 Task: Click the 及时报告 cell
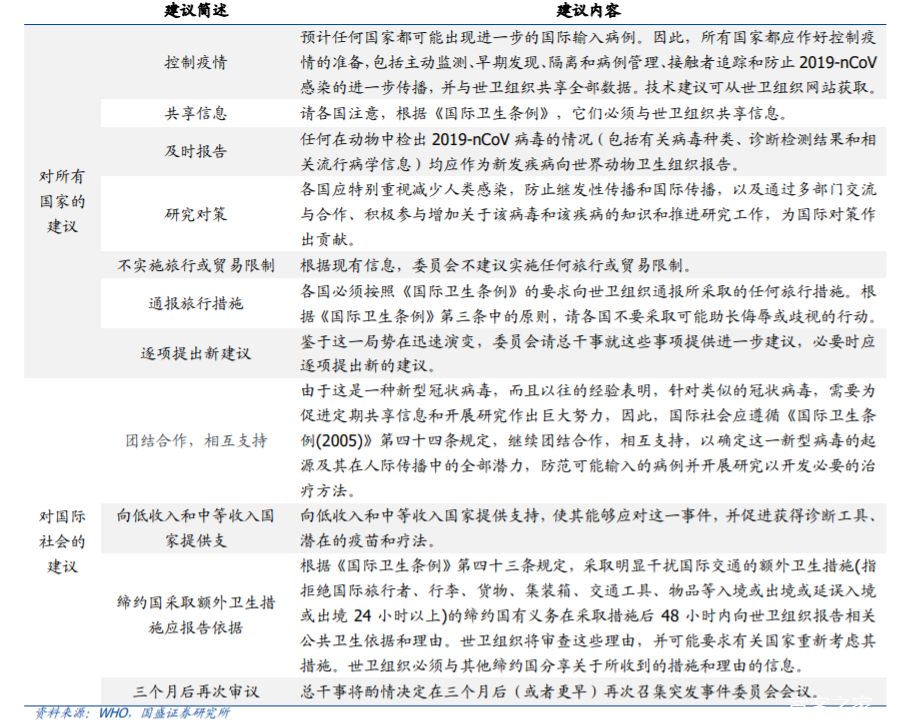196,151
